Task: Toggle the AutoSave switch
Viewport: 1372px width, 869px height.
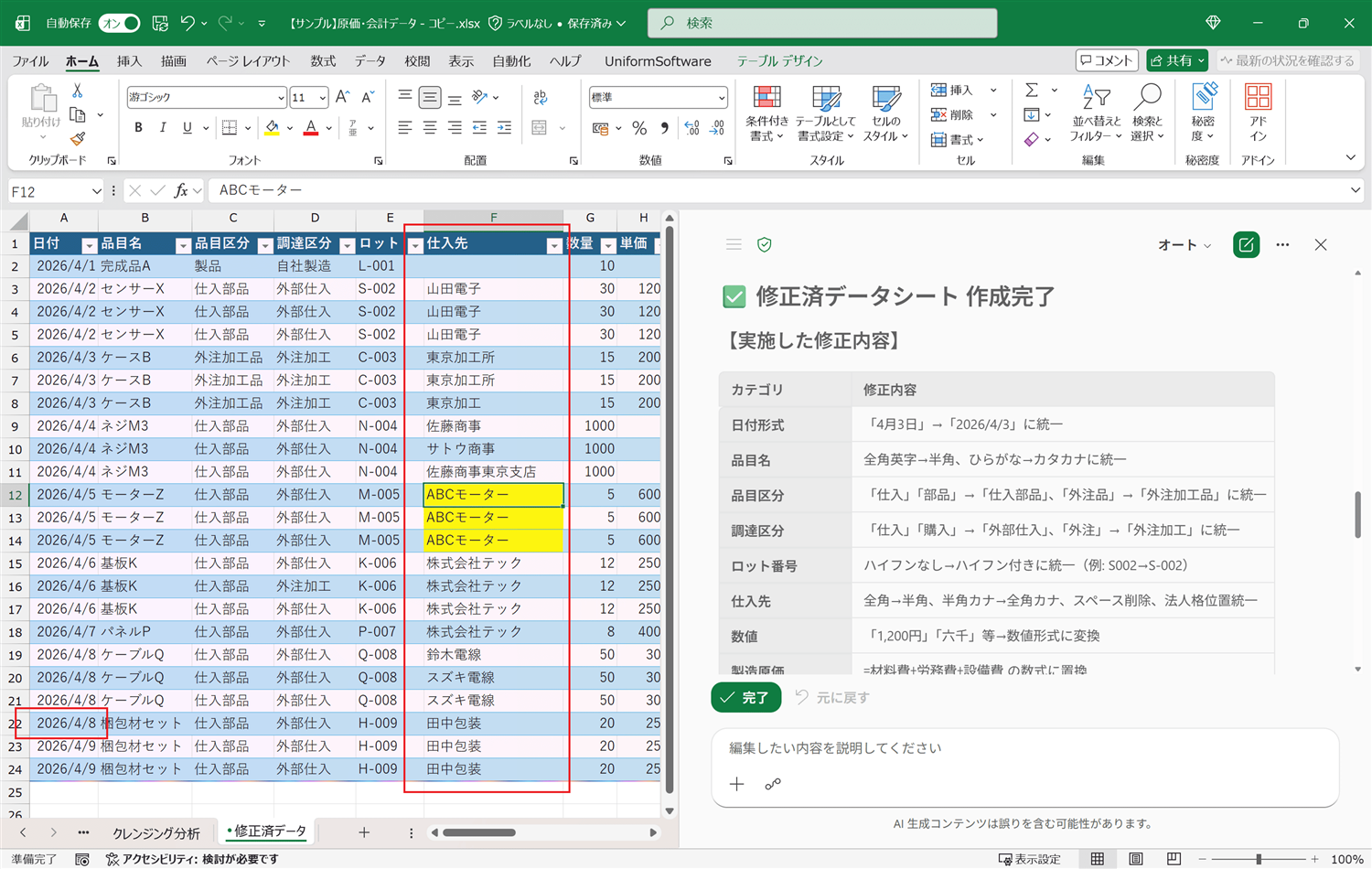Action: [120, 23]
